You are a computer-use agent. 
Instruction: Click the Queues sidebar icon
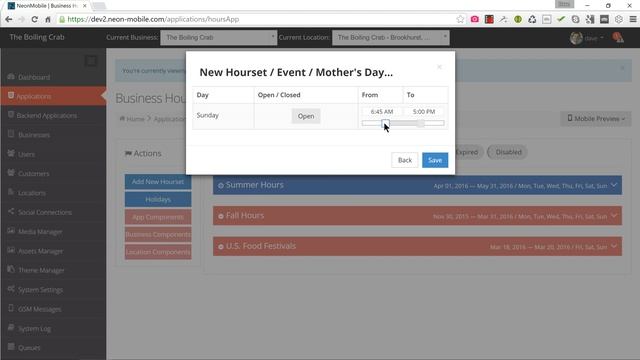11,347
